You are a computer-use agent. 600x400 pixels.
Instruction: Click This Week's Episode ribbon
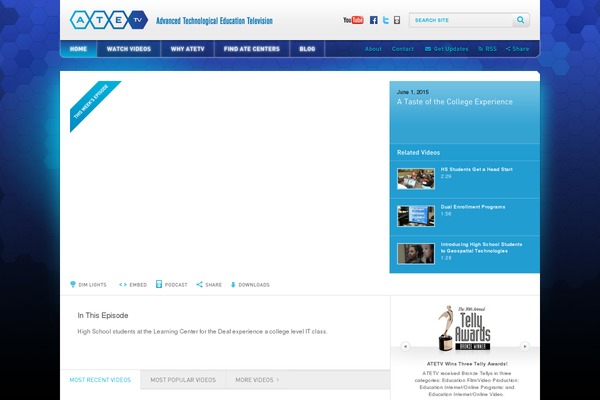point(93,103)
